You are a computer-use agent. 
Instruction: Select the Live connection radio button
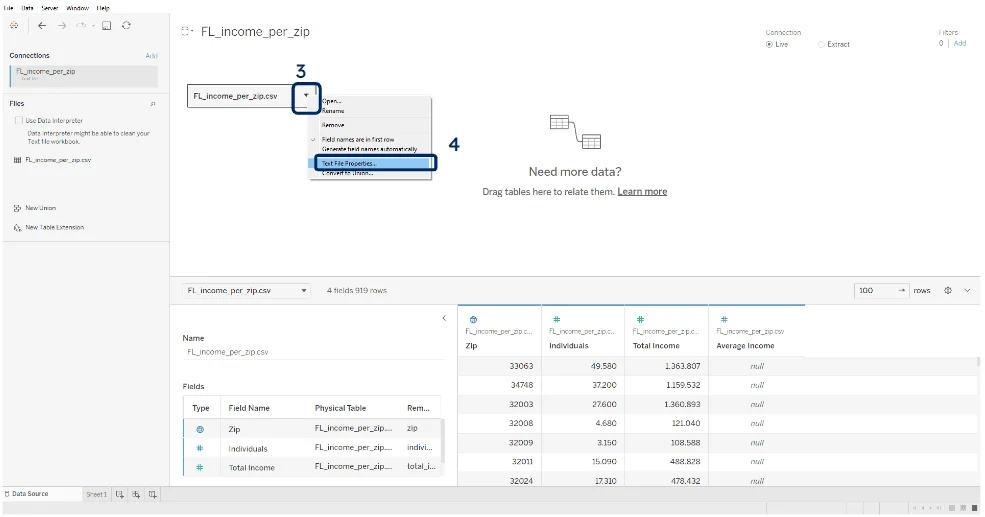[x=769, y=44]
